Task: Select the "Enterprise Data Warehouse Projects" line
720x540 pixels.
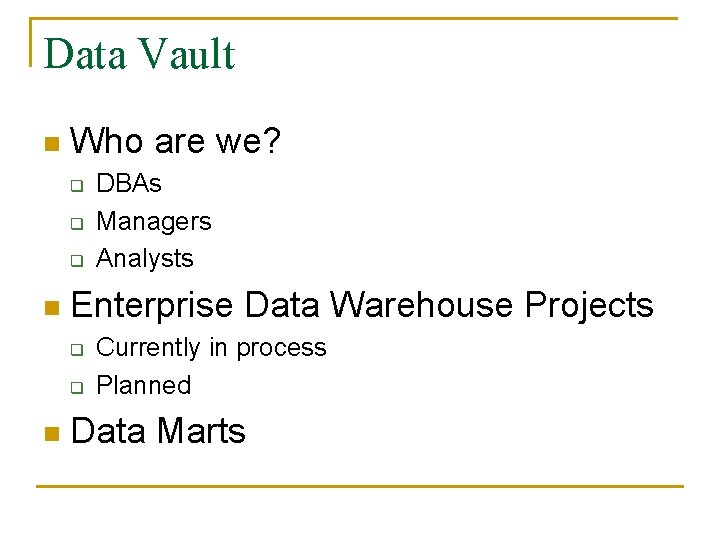Action: pos(362,305)
